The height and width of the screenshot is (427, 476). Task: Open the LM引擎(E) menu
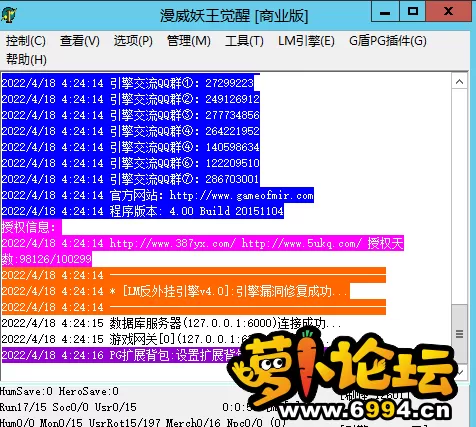[306, 41]
